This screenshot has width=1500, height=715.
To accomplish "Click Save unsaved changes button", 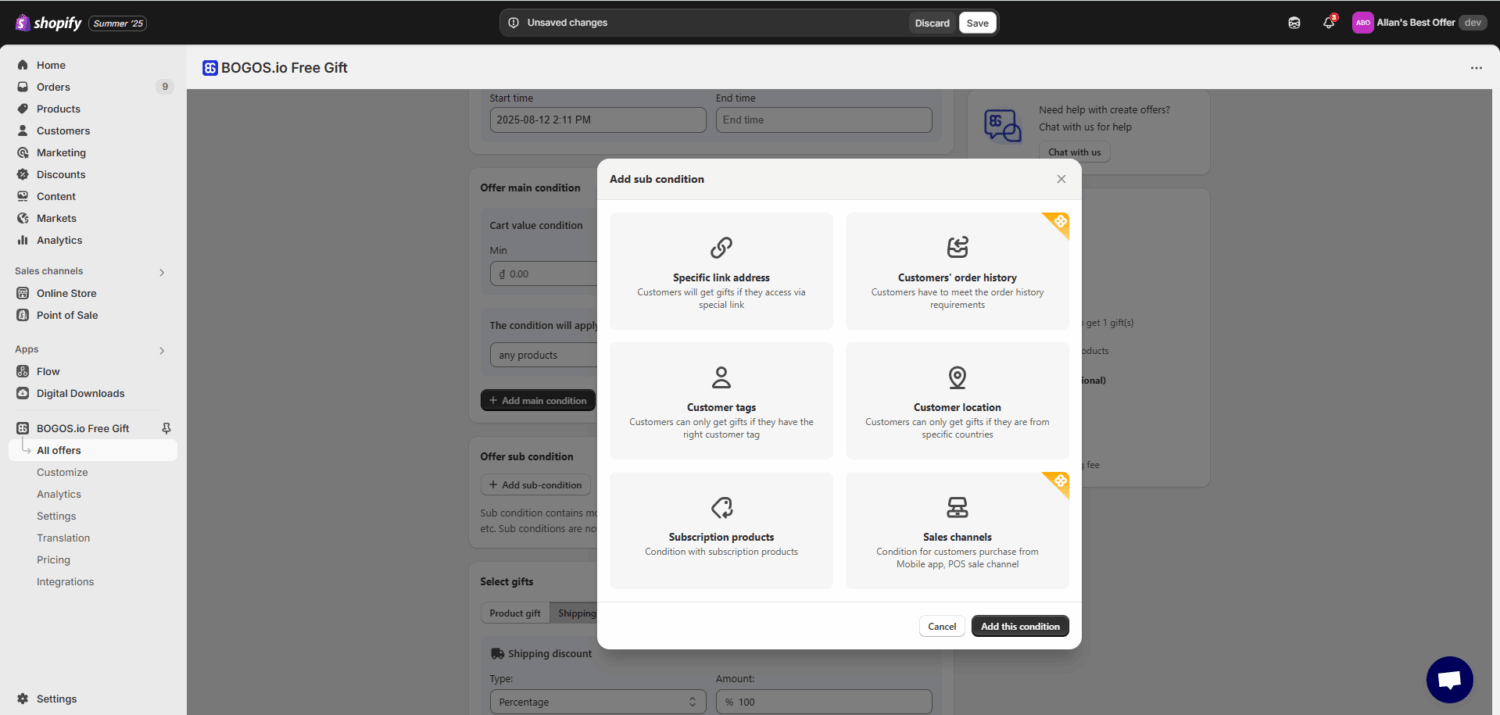I will [977, 23].
